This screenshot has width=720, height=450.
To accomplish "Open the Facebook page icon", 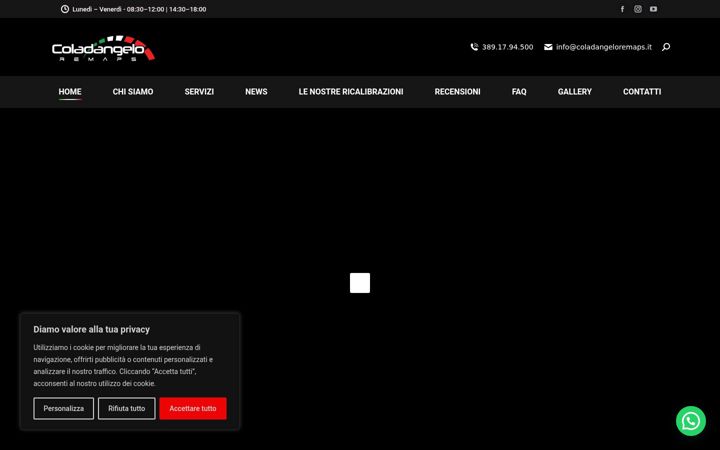I will click(x=622, y=9).
